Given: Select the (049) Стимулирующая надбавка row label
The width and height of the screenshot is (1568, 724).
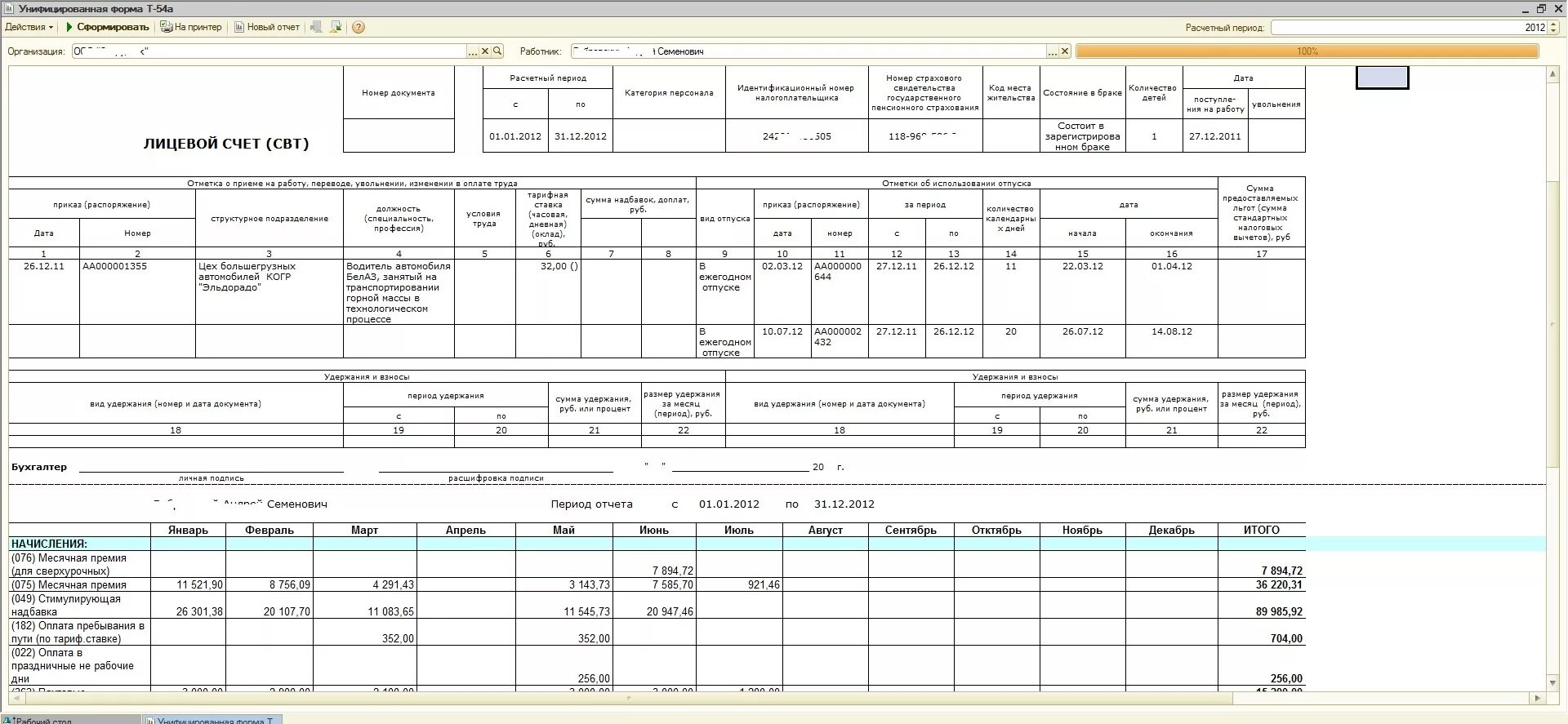Looking at the screenshot, I should click(80, 605).
